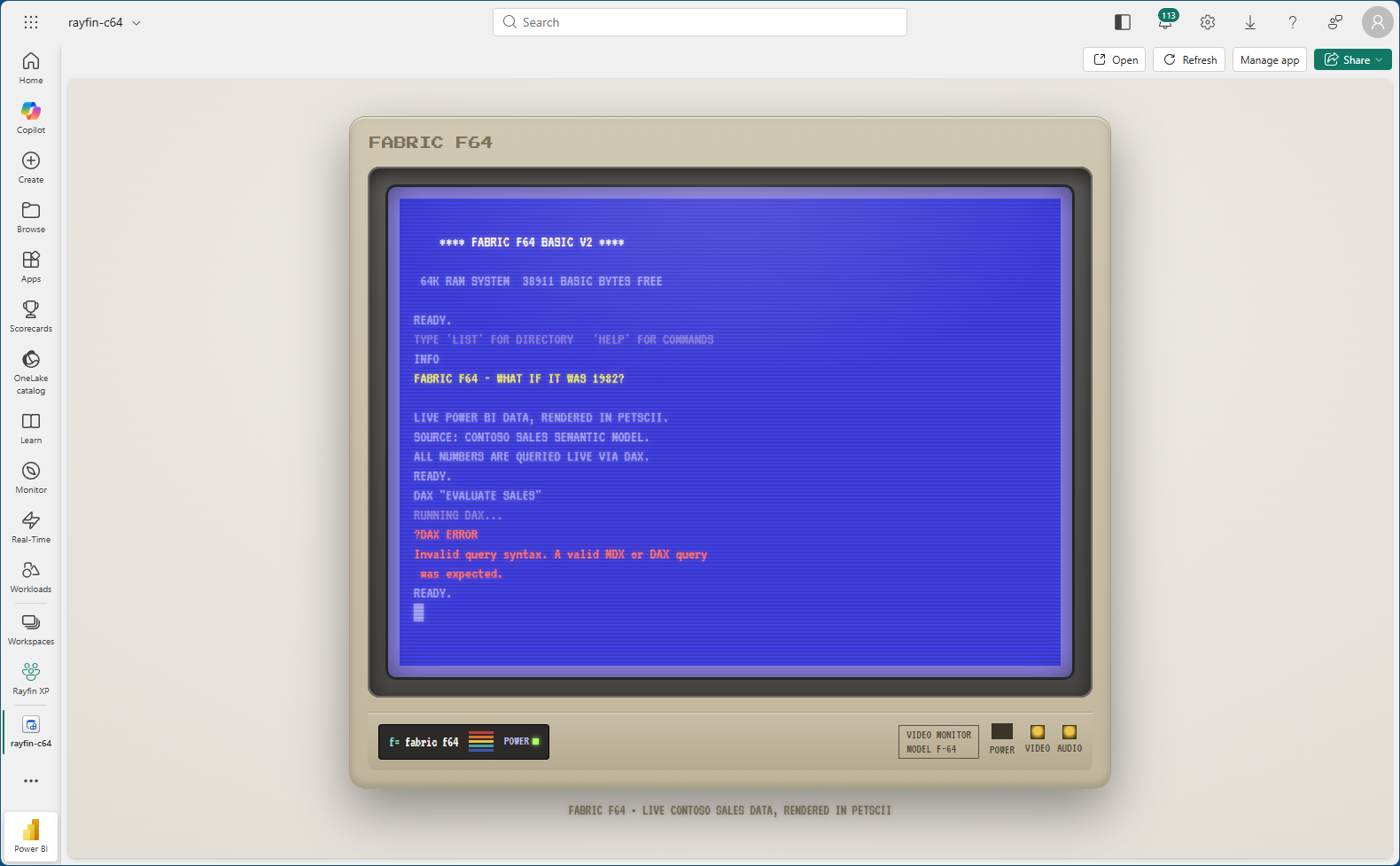This screenshot has height=866, width=1400.
Task: Click the 'RUNNING DAX...' line
Action: (458, 515)
